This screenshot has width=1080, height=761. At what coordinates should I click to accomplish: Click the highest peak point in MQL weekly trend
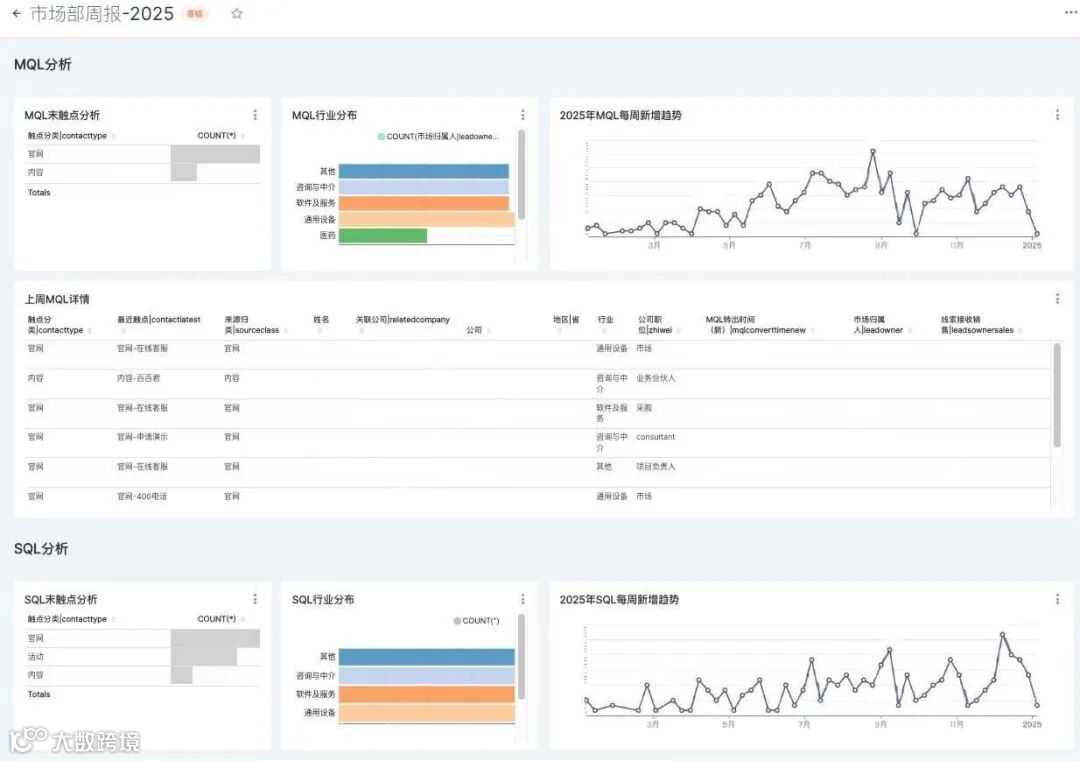coord(873,151)
